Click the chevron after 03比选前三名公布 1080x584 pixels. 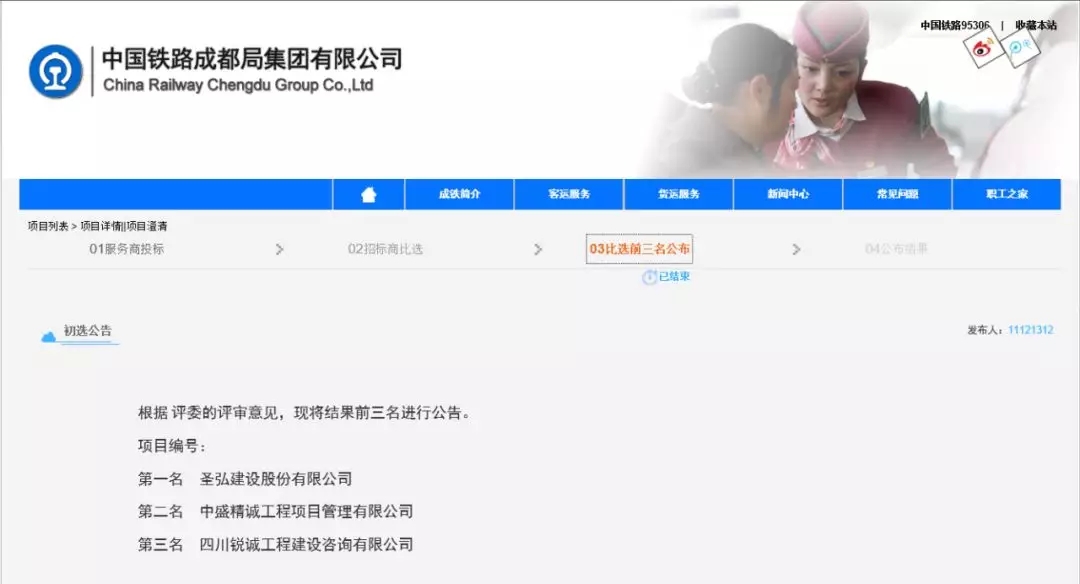[796, 249]
